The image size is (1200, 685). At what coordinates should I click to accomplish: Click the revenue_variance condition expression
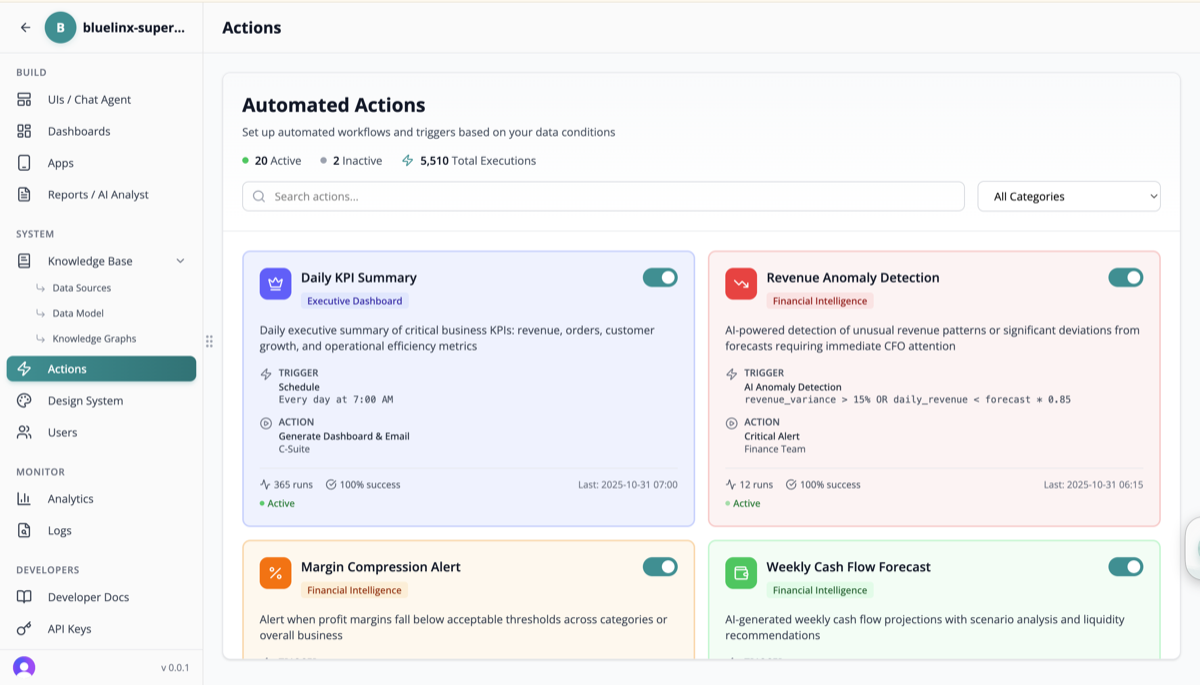pos(907,400)
